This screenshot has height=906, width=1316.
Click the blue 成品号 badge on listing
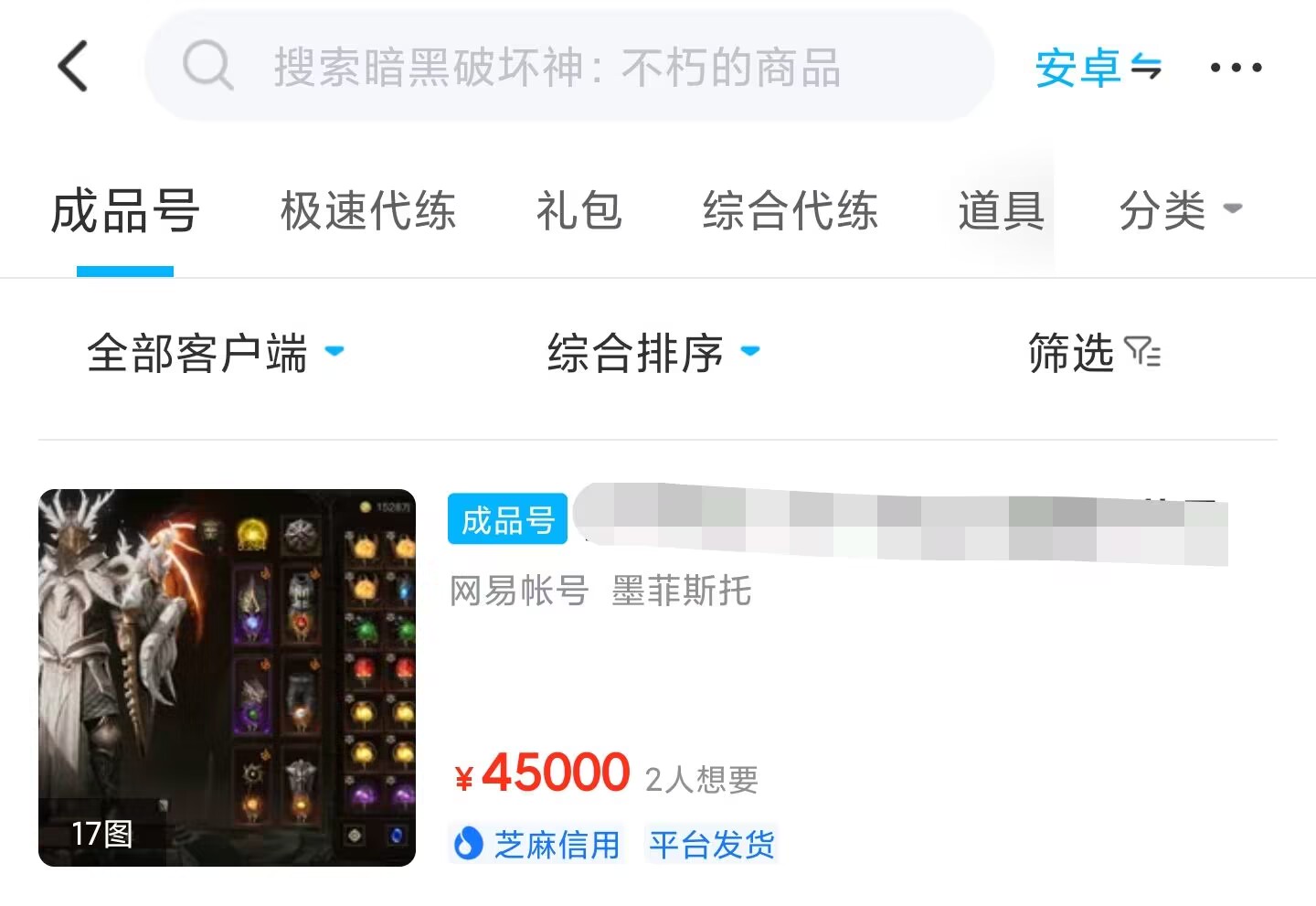508,519
